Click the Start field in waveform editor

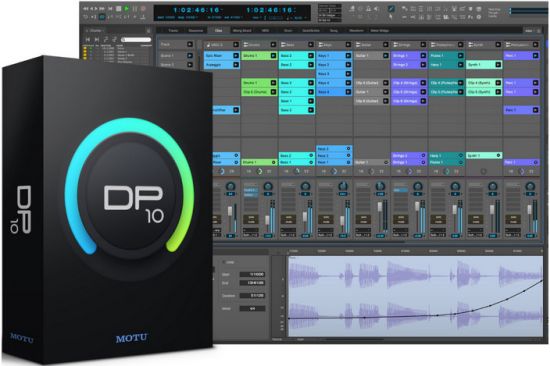[x=252, y=274]
